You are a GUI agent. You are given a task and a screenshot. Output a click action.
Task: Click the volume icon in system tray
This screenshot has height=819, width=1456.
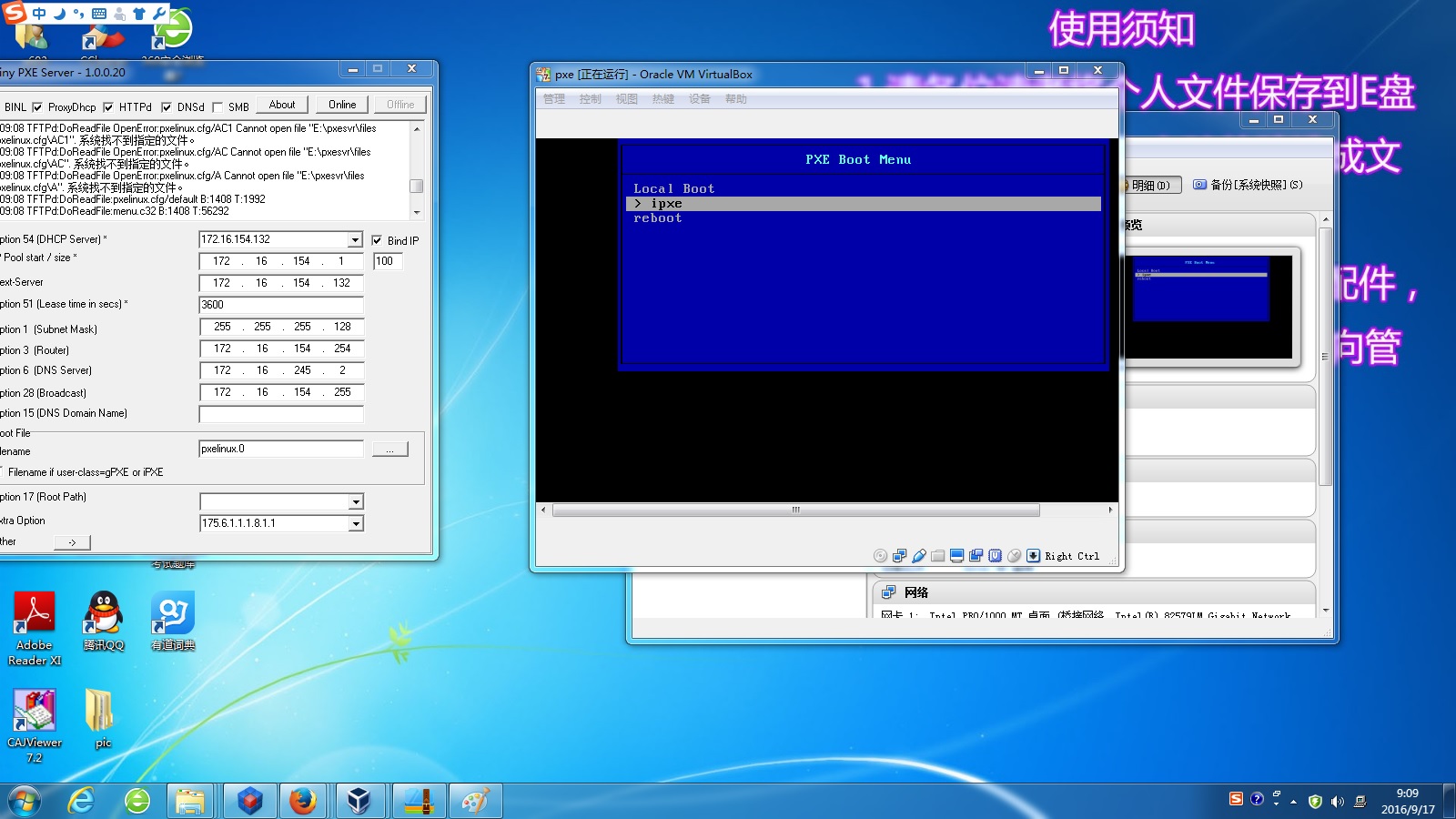pos(1337,802)
